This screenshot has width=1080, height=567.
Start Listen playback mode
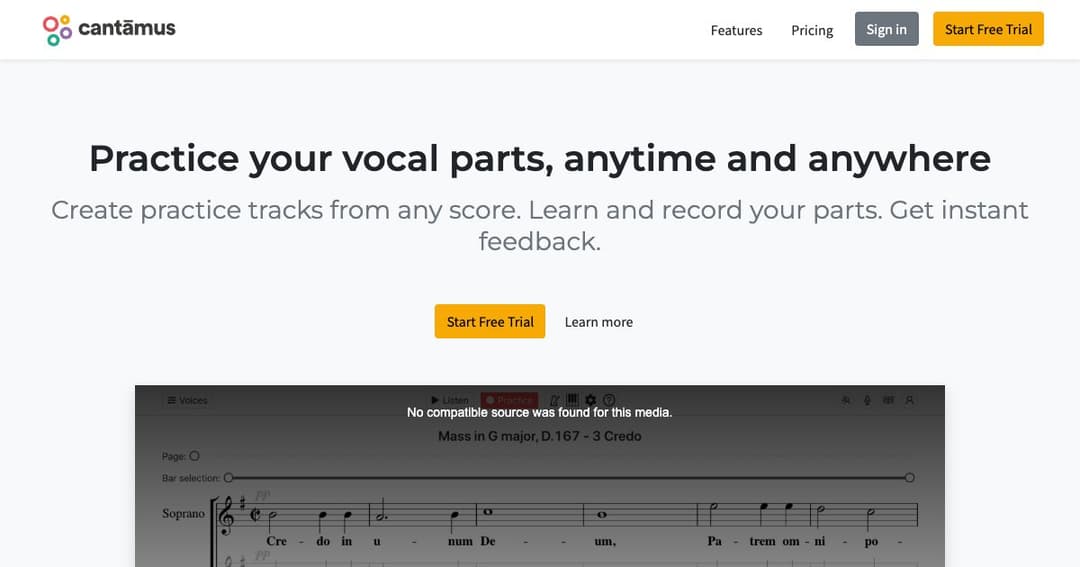[x=450, y=400]
